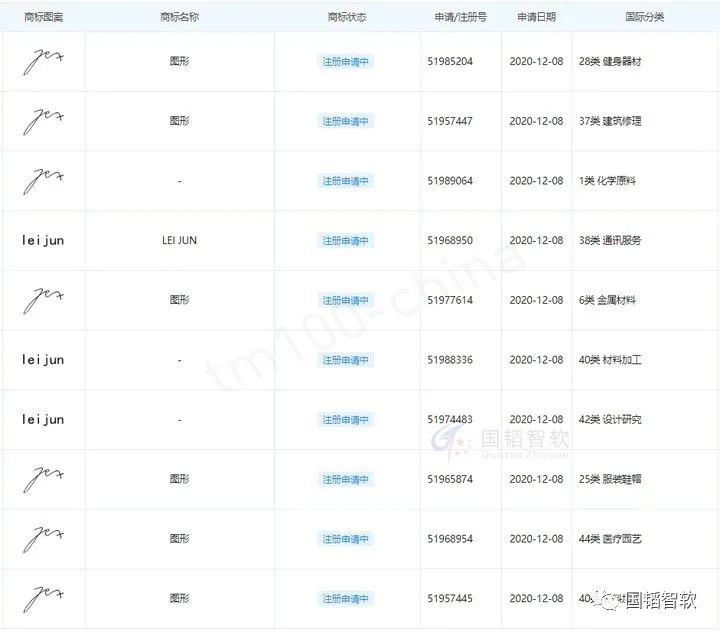
Task: Click the 38类 通讯服务 category
Action: pos(610,241)
